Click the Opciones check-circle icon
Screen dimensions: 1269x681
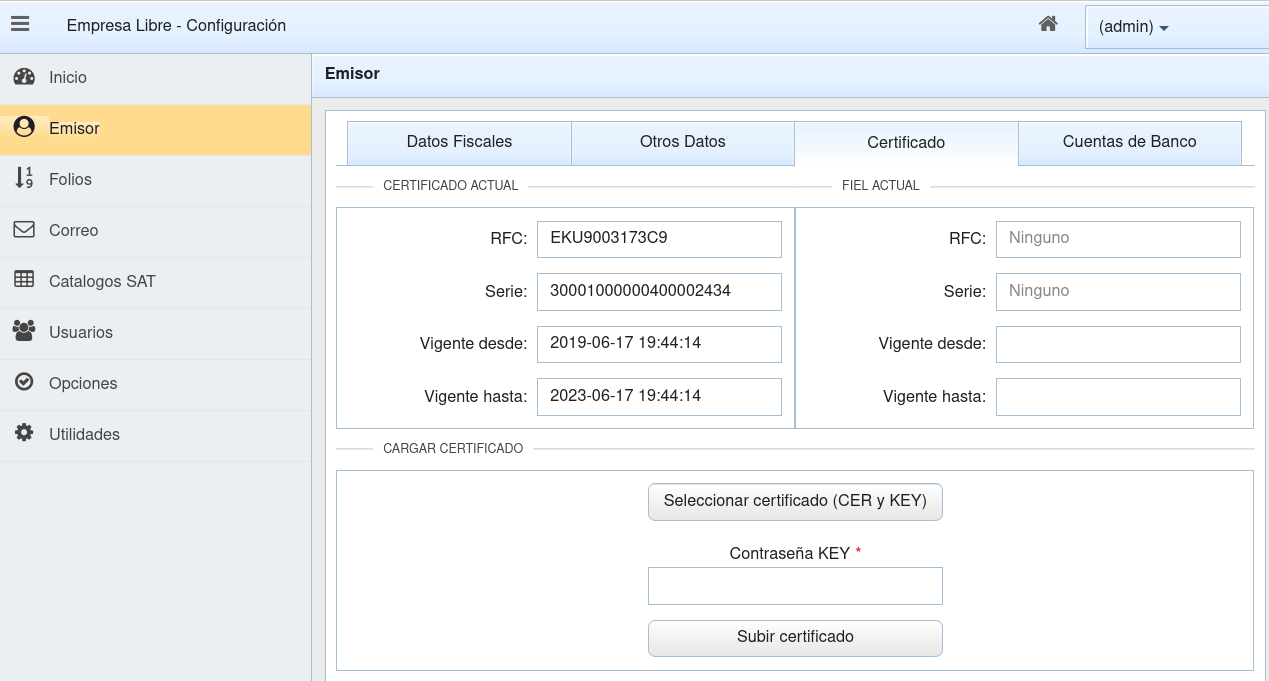point(24,383)
